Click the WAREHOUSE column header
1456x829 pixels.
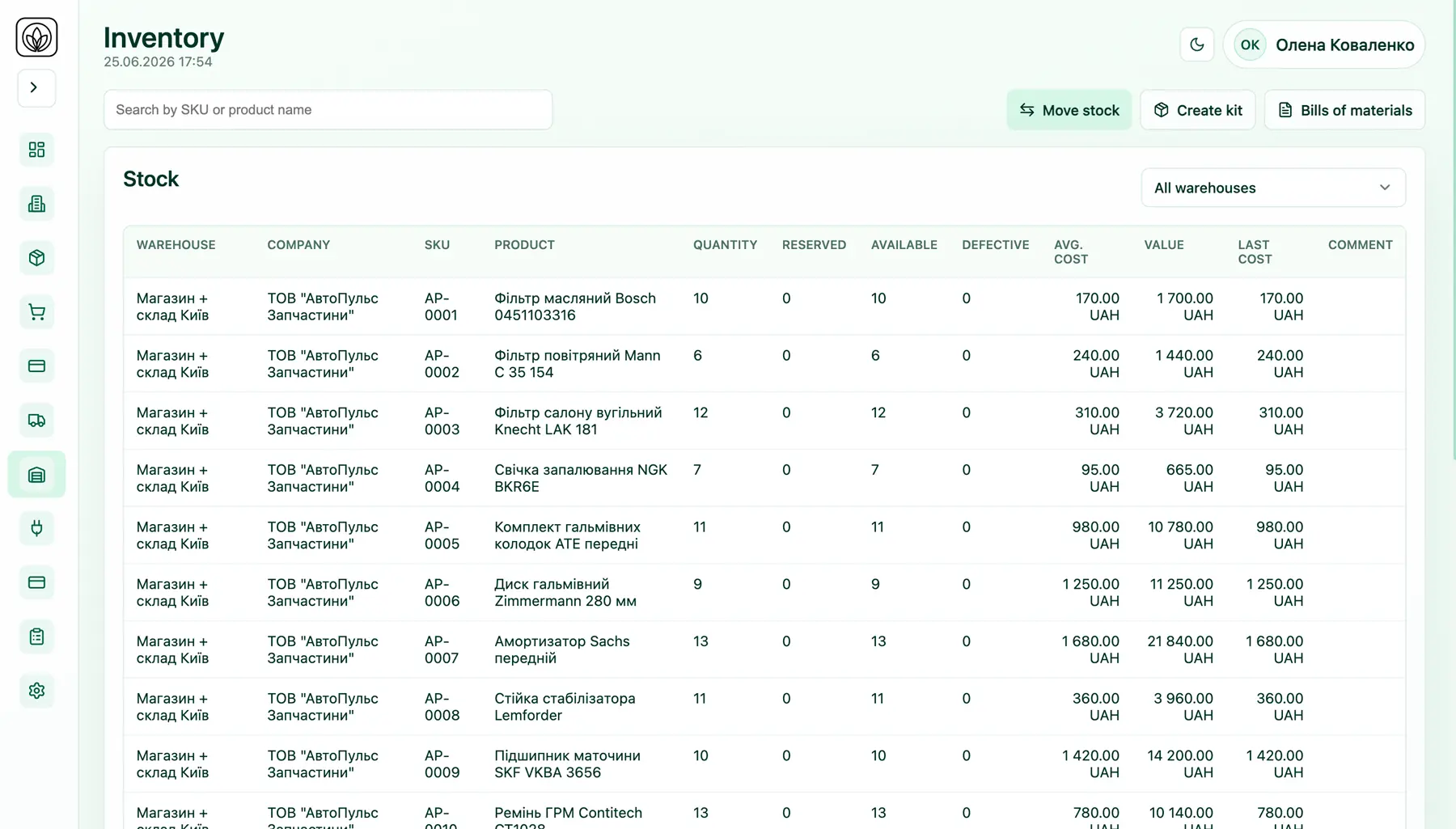click(x=176, y=245)
